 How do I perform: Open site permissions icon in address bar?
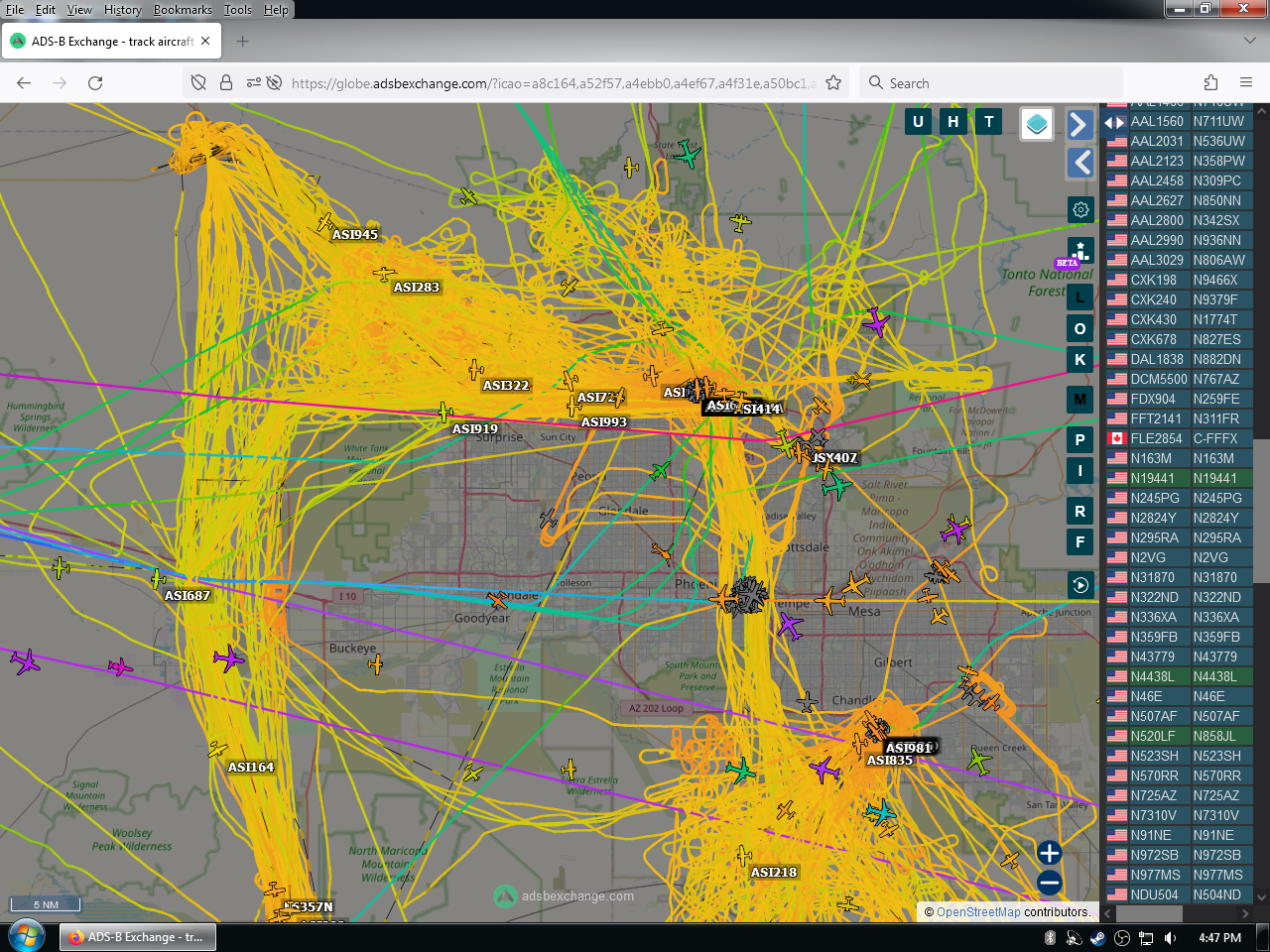point(254,83)
